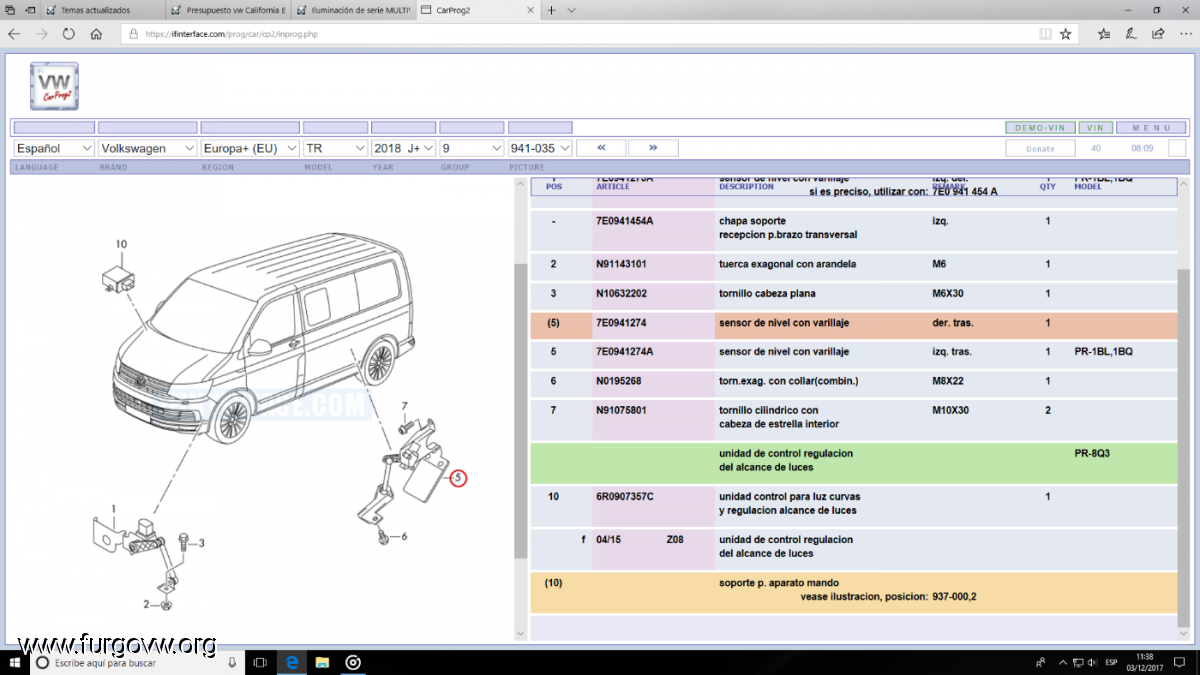The height and width of the screenshot is (675, 1200).
Task: Select article 7E0941454A
Action: [625, 220]
